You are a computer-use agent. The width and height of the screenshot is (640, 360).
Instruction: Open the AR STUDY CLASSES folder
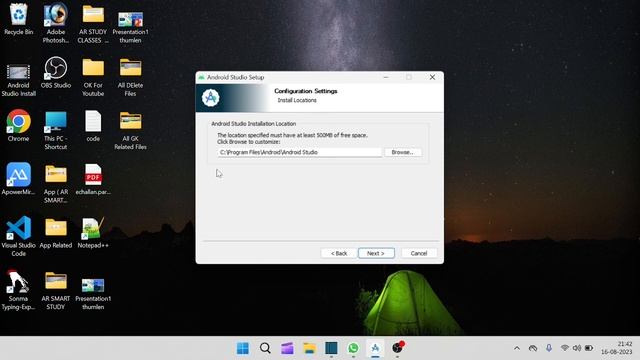93,22
